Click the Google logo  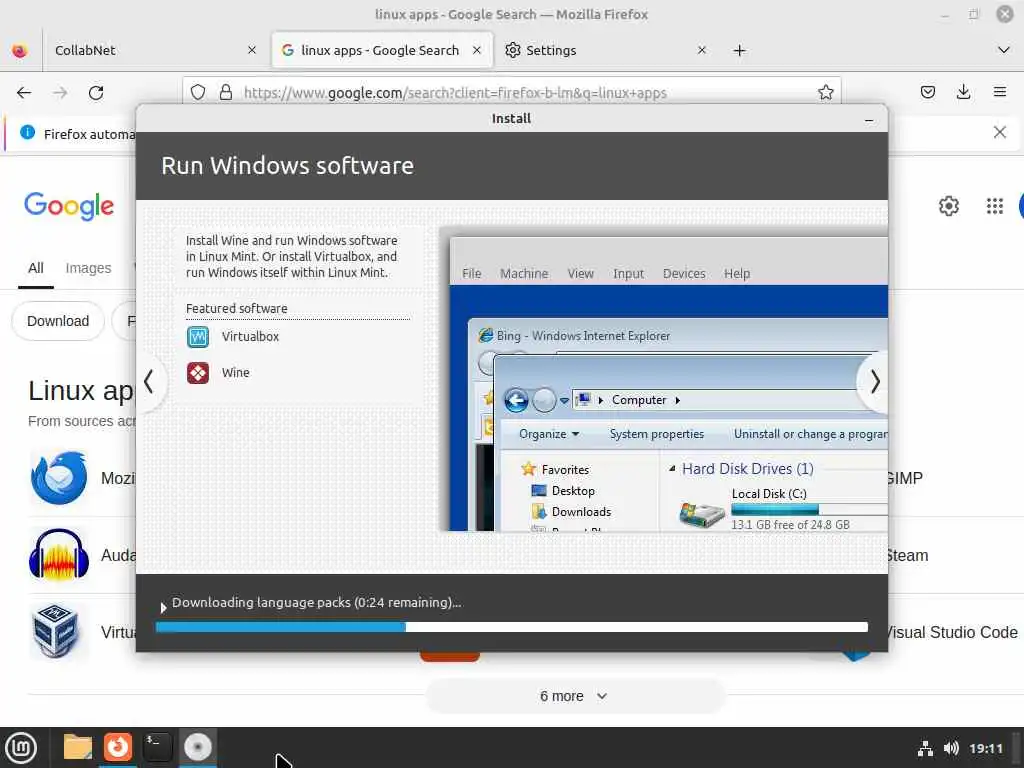(x=69, y=206)
